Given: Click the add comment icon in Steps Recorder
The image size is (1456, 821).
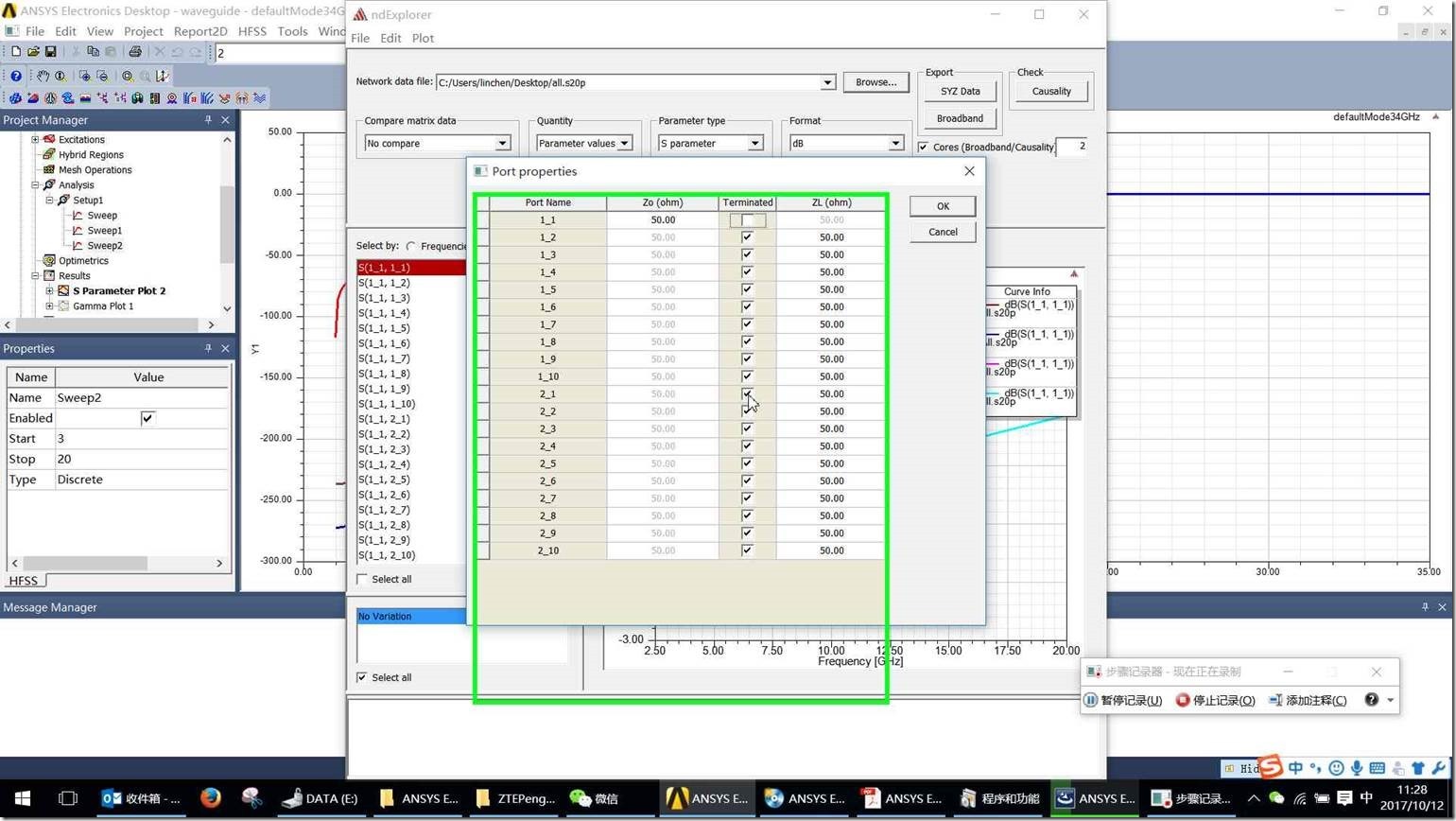Looking at the screenshot, I should pos(1274,700).
